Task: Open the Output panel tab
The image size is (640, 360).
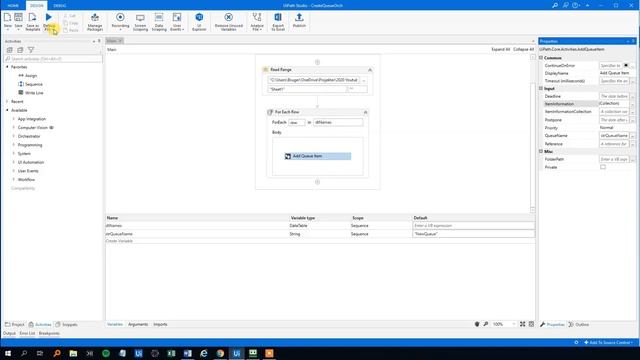Action: pyautogui.click(x=9, y=333)
